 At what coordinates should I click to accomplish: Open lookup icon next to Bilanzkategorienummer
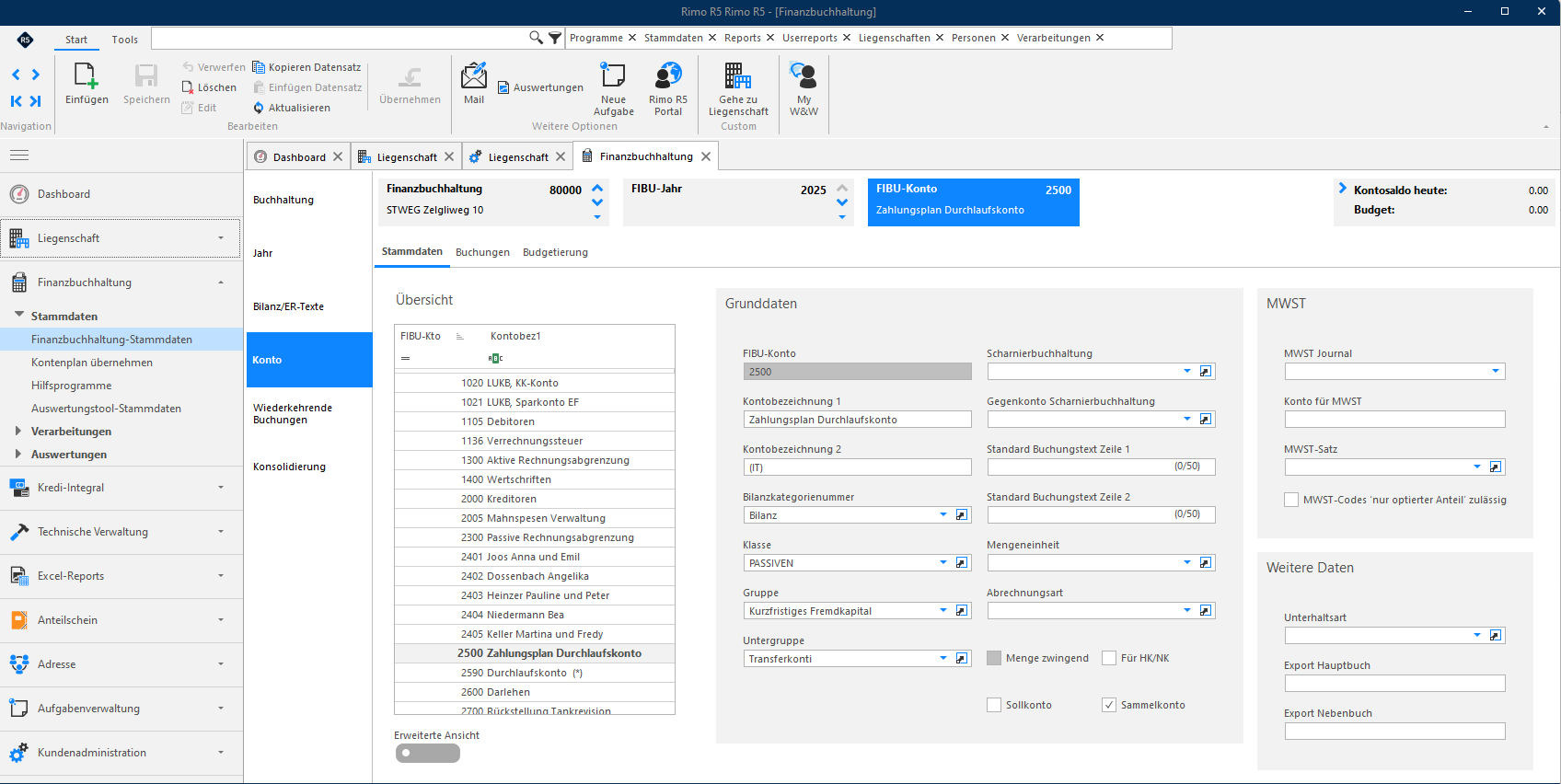point(962,515)
